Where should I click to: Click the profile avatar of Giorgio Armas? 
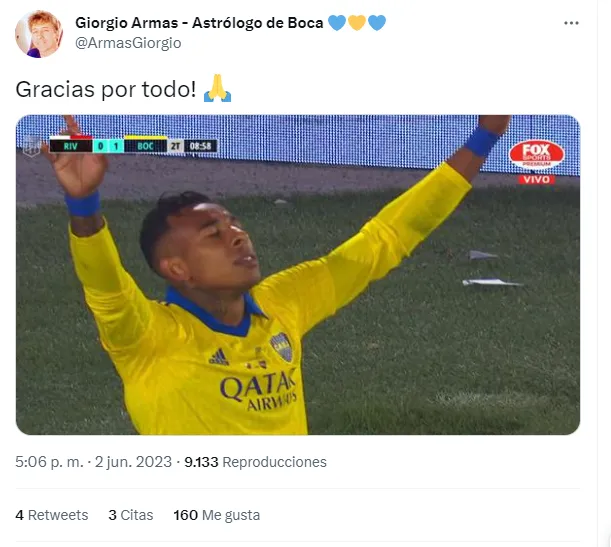click(39, 34)
